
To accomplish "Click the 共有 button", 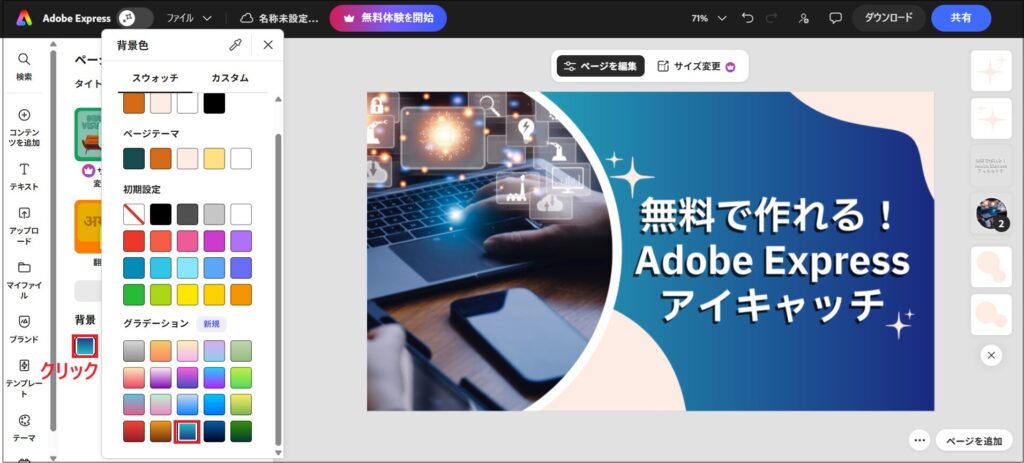I will pos(961,18).
